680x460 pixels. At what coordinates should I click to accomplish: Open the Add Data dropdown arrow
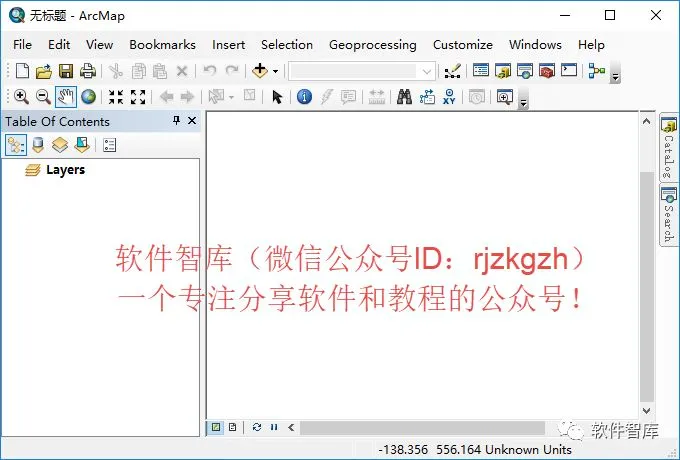[275, 72]
